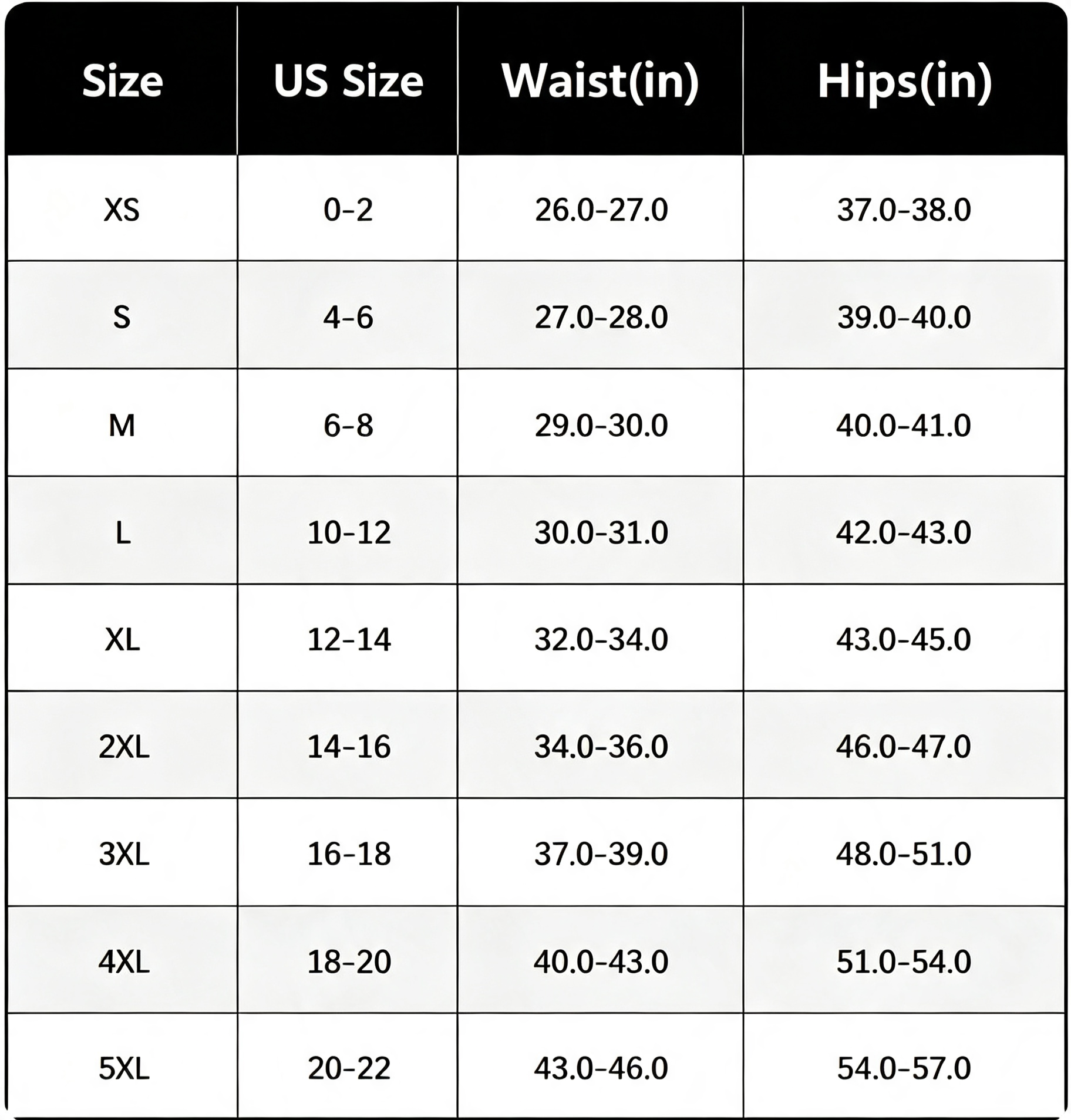Click the Hips(in) column header

(x=905, y=82)
